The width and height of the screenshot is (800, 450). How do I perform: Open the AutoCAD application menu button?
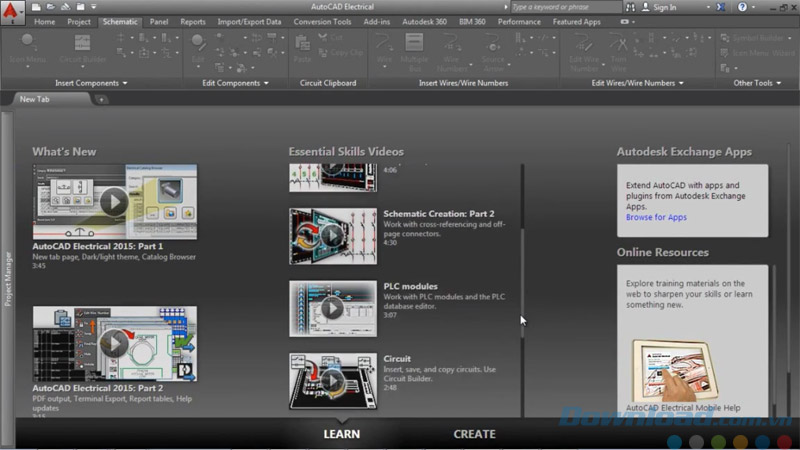13,12
